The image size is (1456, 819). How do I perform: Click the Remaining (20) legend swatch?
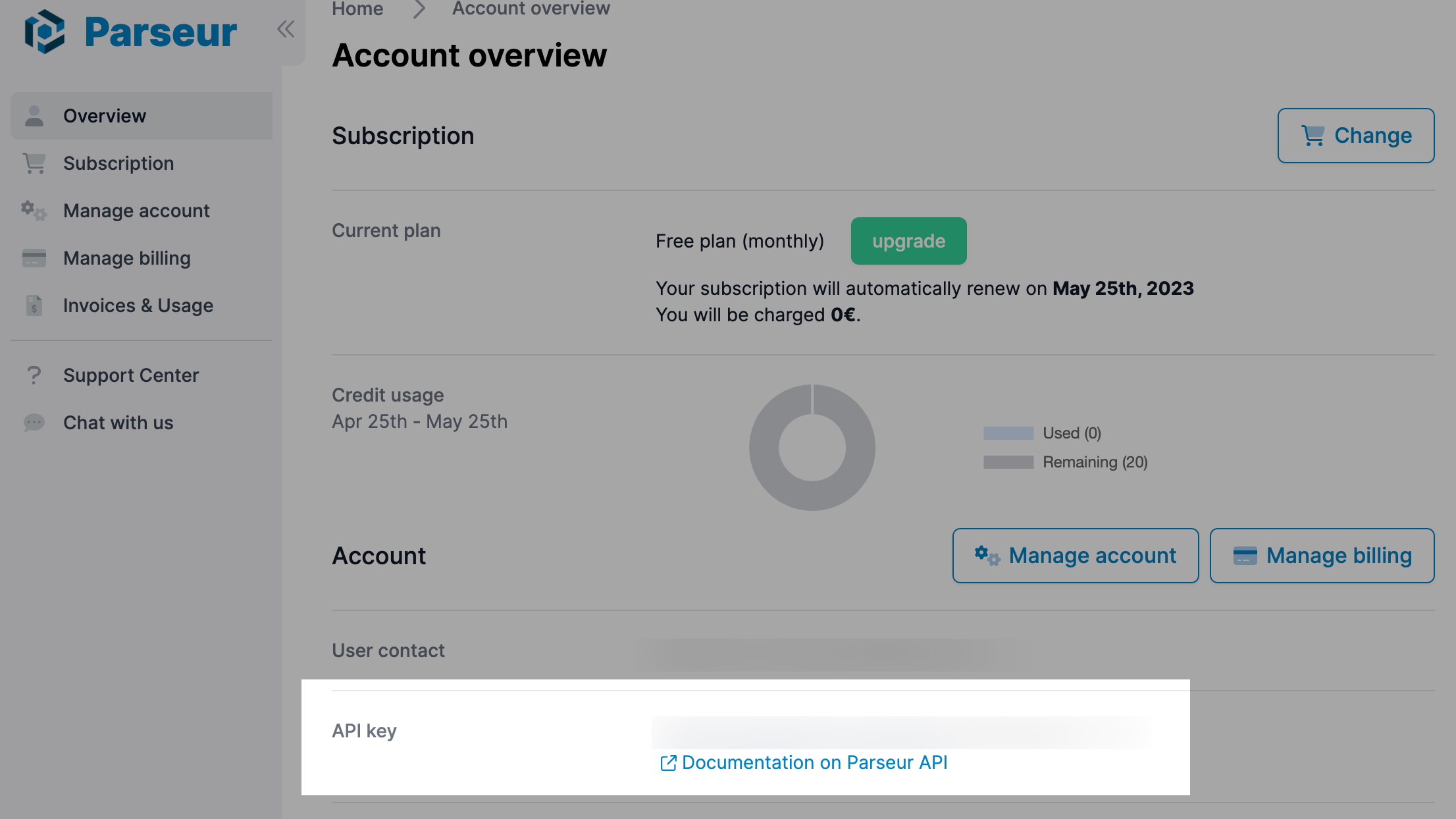point(1008,462)
